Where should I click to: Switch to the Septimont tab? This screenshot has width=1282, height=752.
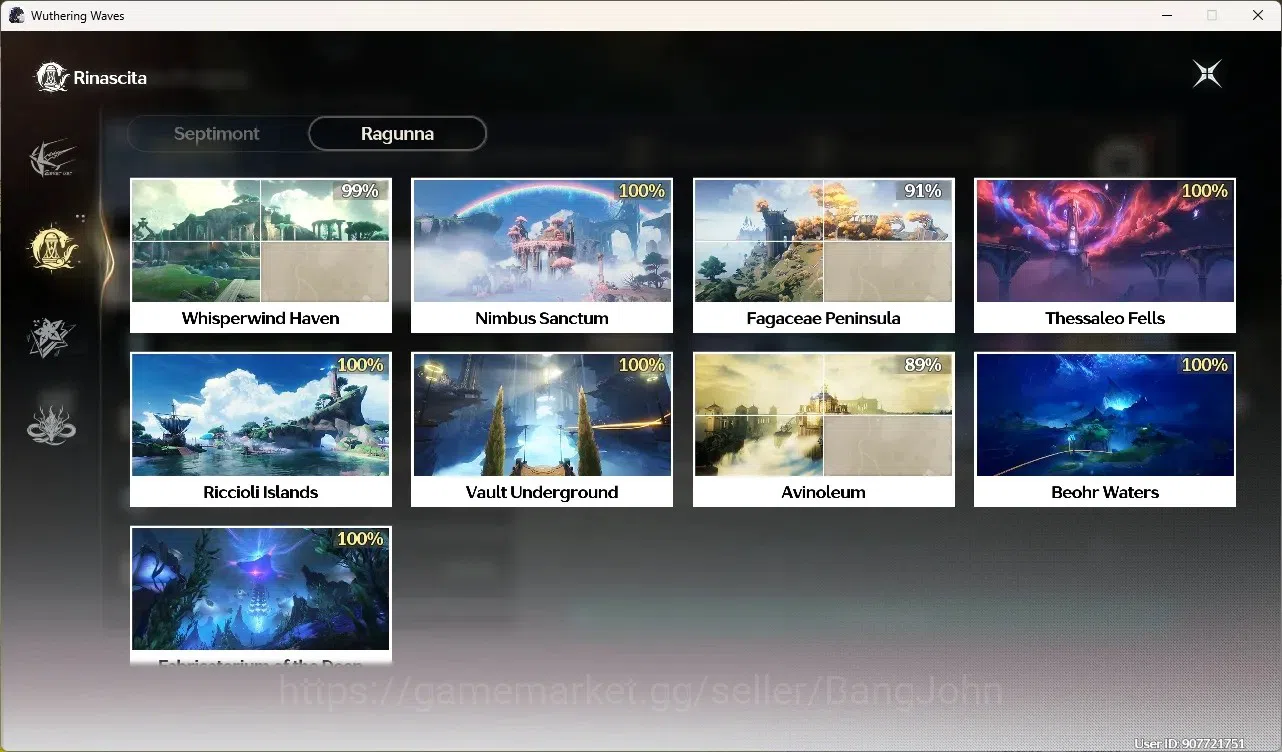click(217, 133)
